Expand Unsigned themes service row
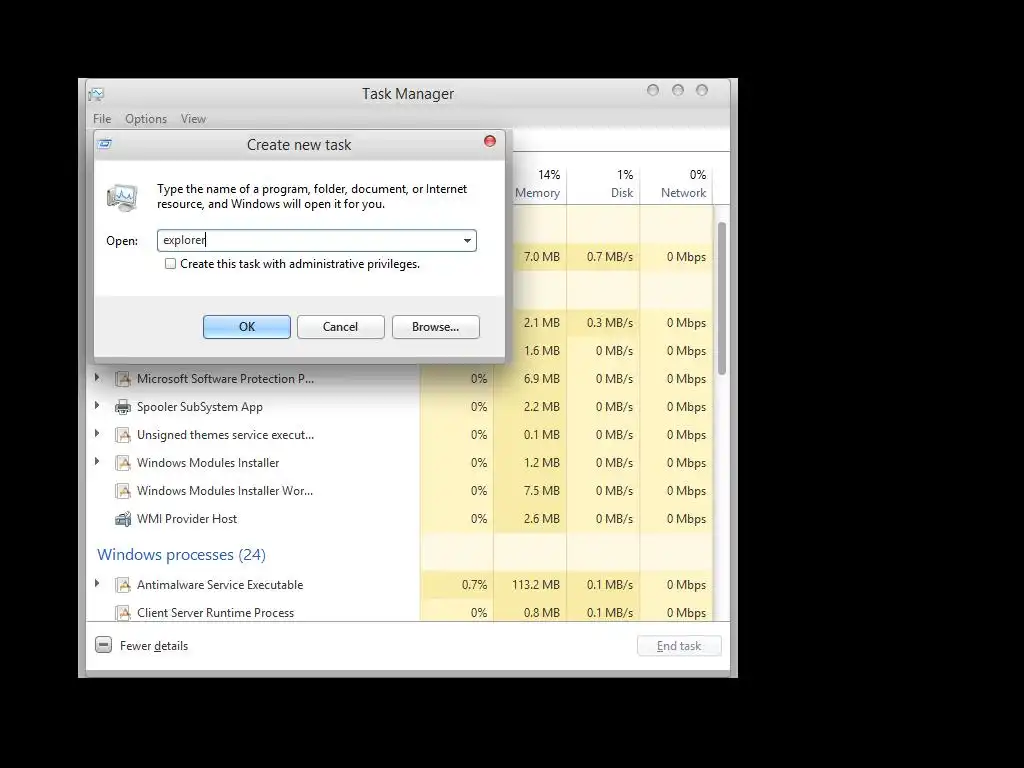The image size is (1024, 768). pyautogui.click(x=97, y=434)
